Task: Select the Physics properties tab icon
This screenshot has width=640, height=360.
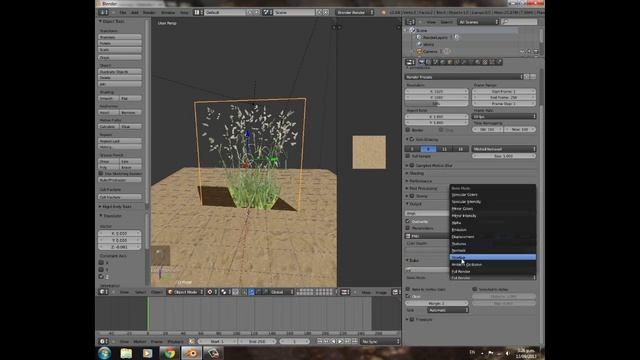Action: tap(499, 62)
